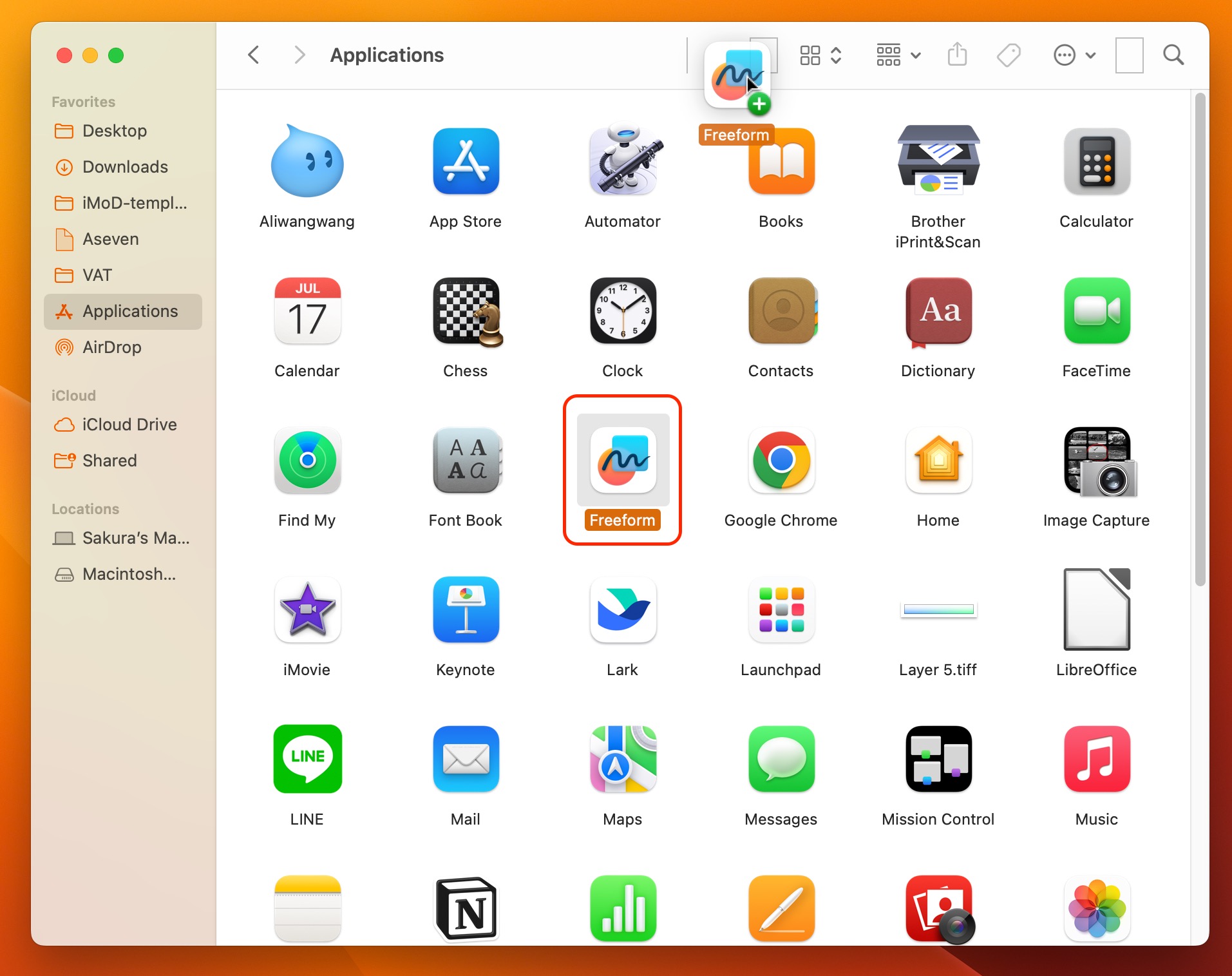The image size is (1232, 976).
Task: Select the Chess app icon
Action: pos(466,311)
